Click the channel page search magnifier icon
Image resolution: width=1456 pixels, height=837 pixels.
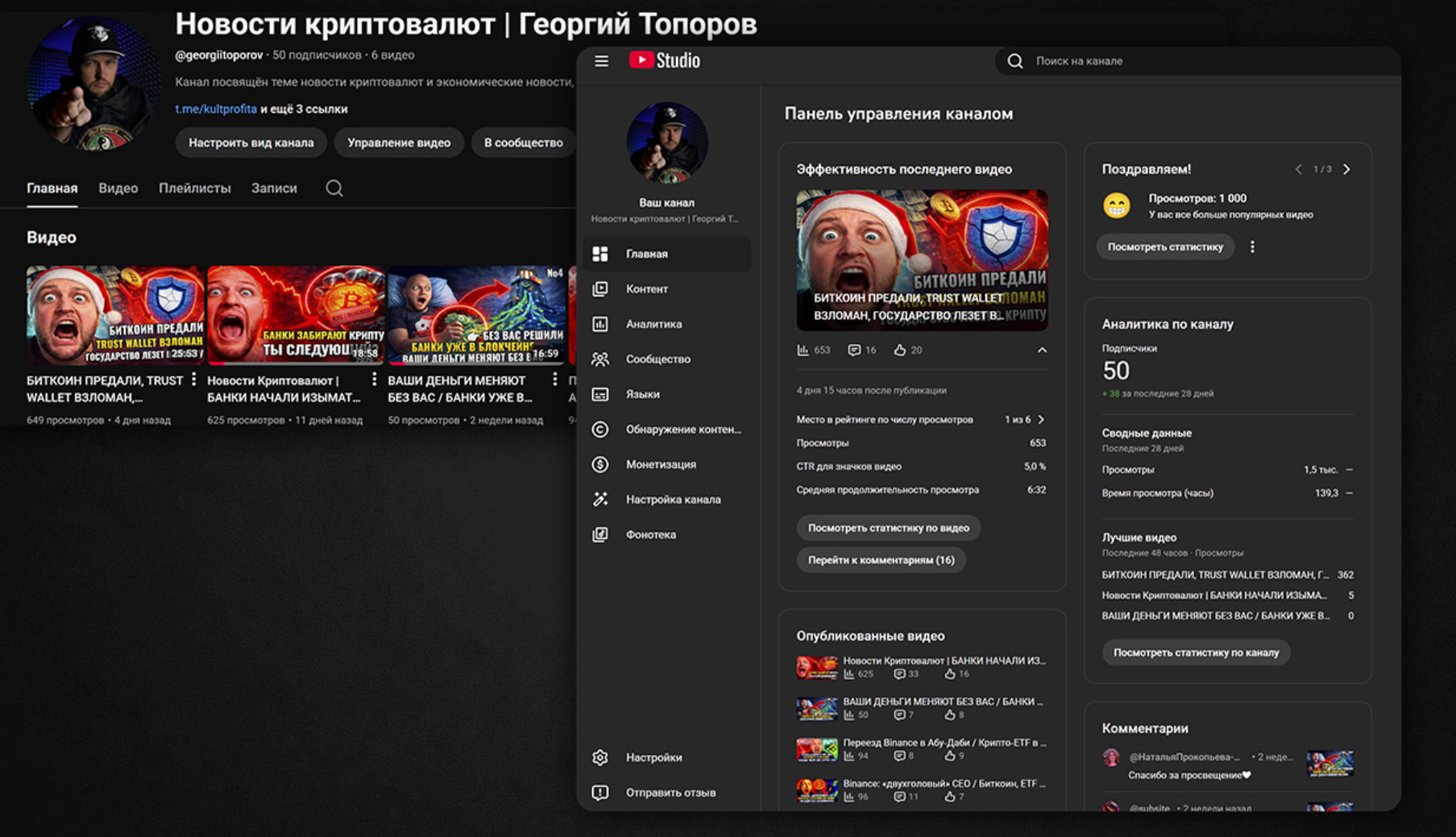click(334, 189)
